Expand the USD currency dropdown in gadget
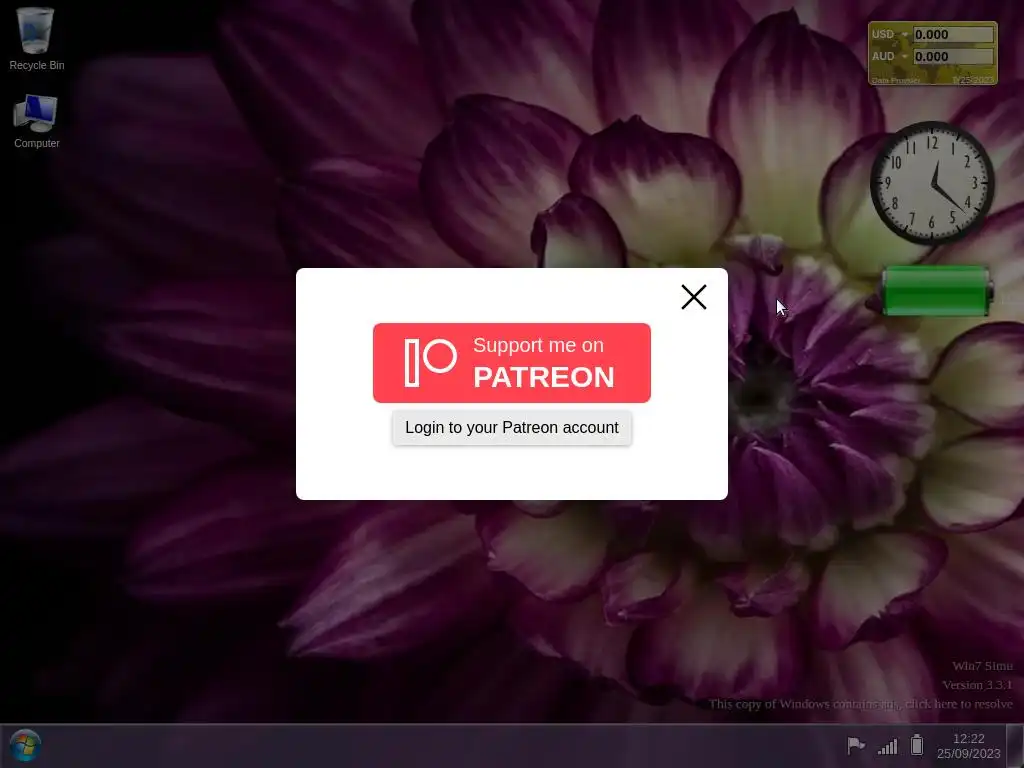1024x768 pixels. 904,35
